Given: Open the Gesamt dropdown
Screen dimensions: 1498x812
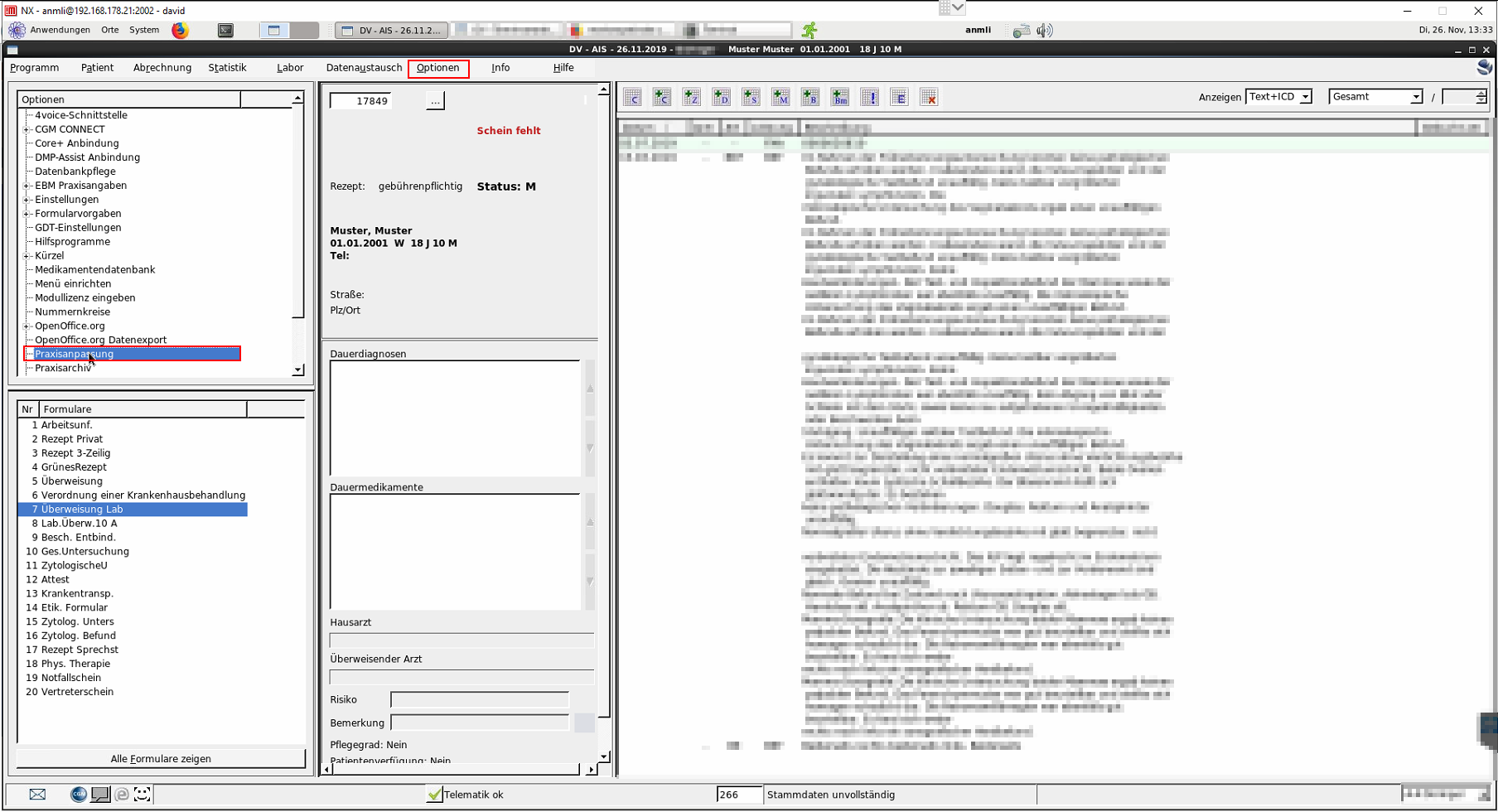Looking at the screenshot, I should click(1376, 97).
